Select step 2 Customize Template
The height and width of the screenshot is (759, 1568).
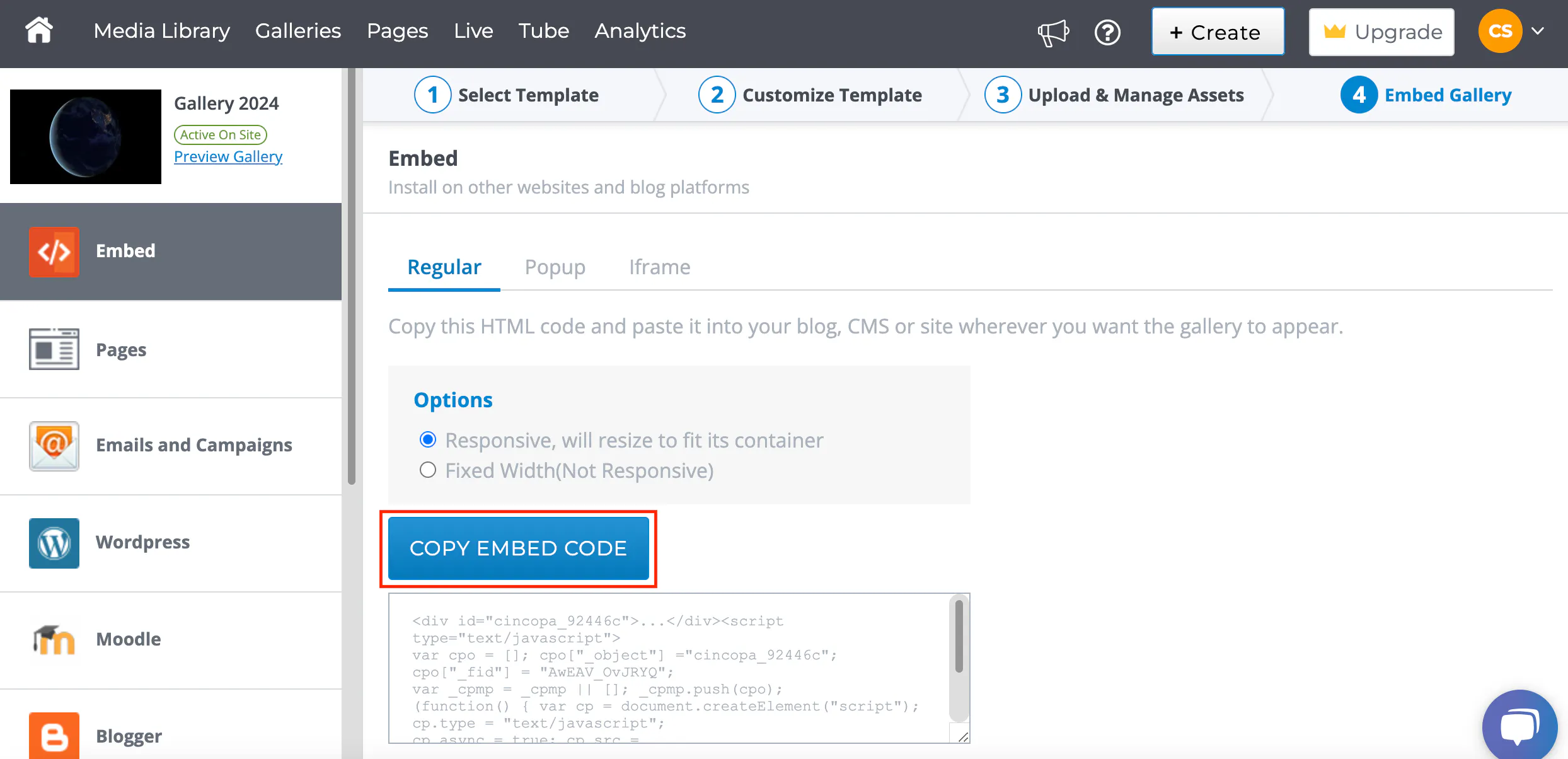pyautogui.click(x=810, y=95)
